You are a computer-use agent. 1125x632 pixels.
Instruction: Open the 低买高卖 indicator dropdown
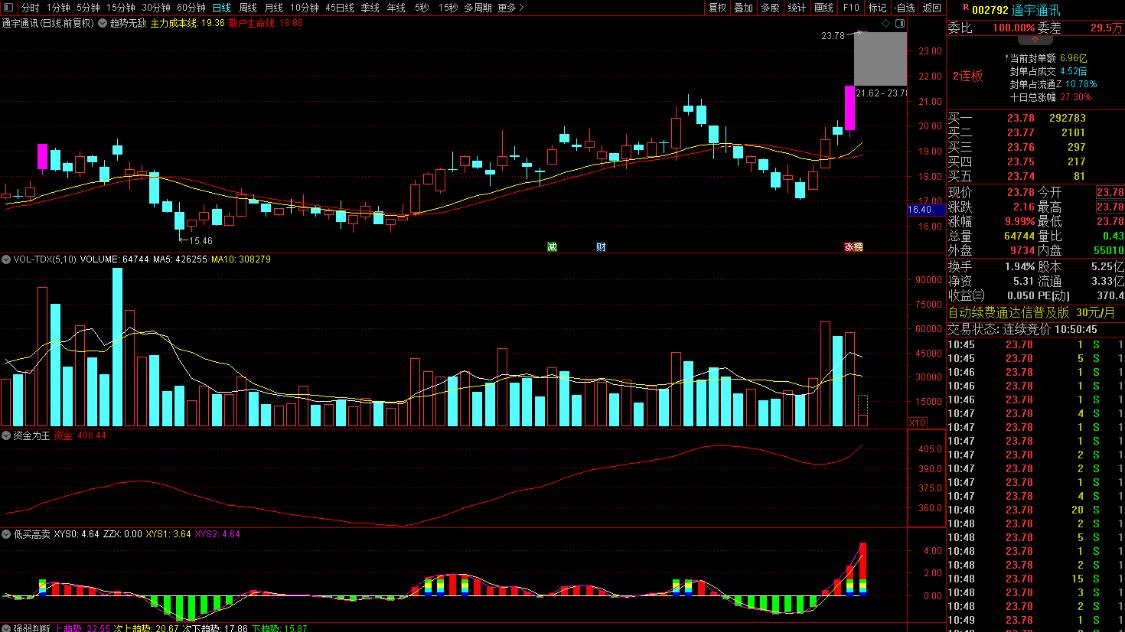tap(6, 534)
